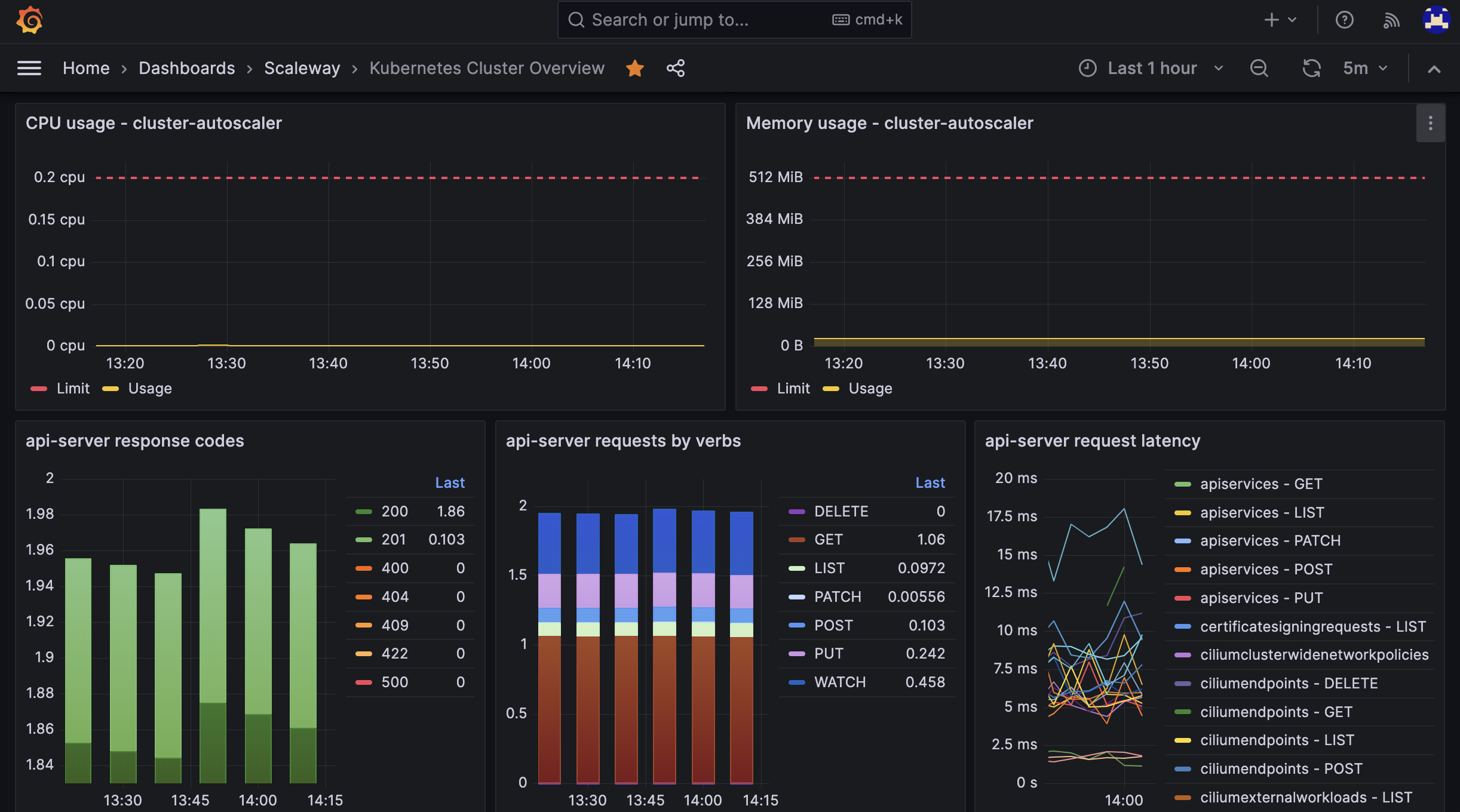Expand the plus add-new dropdown
The width and height of the screenshot is (1460, 812).
(1280, 20)
